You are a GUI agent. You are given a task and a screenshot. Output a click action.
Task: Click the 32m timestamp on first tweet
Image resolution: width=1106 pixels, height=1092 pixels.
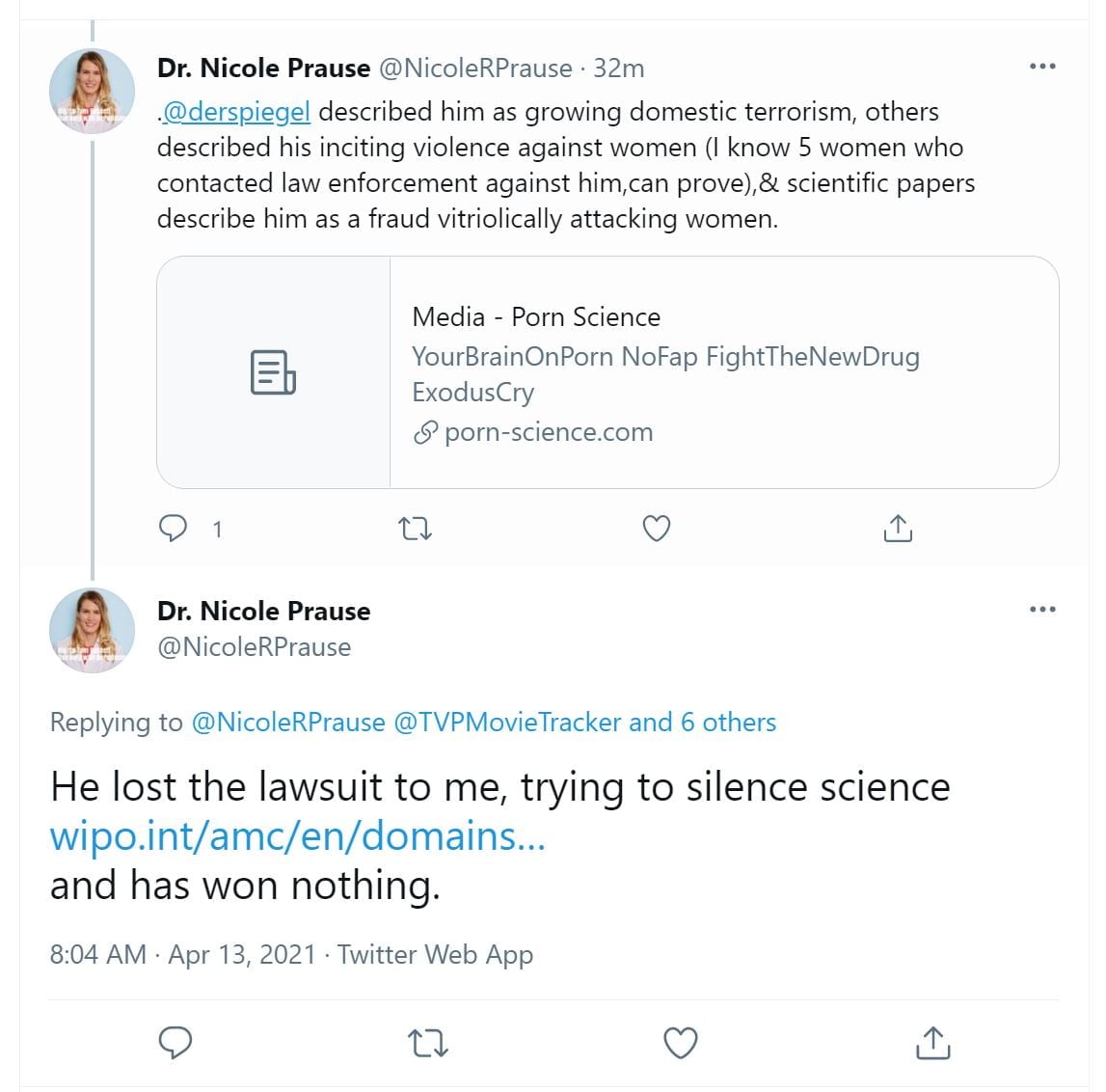(619, 68)
